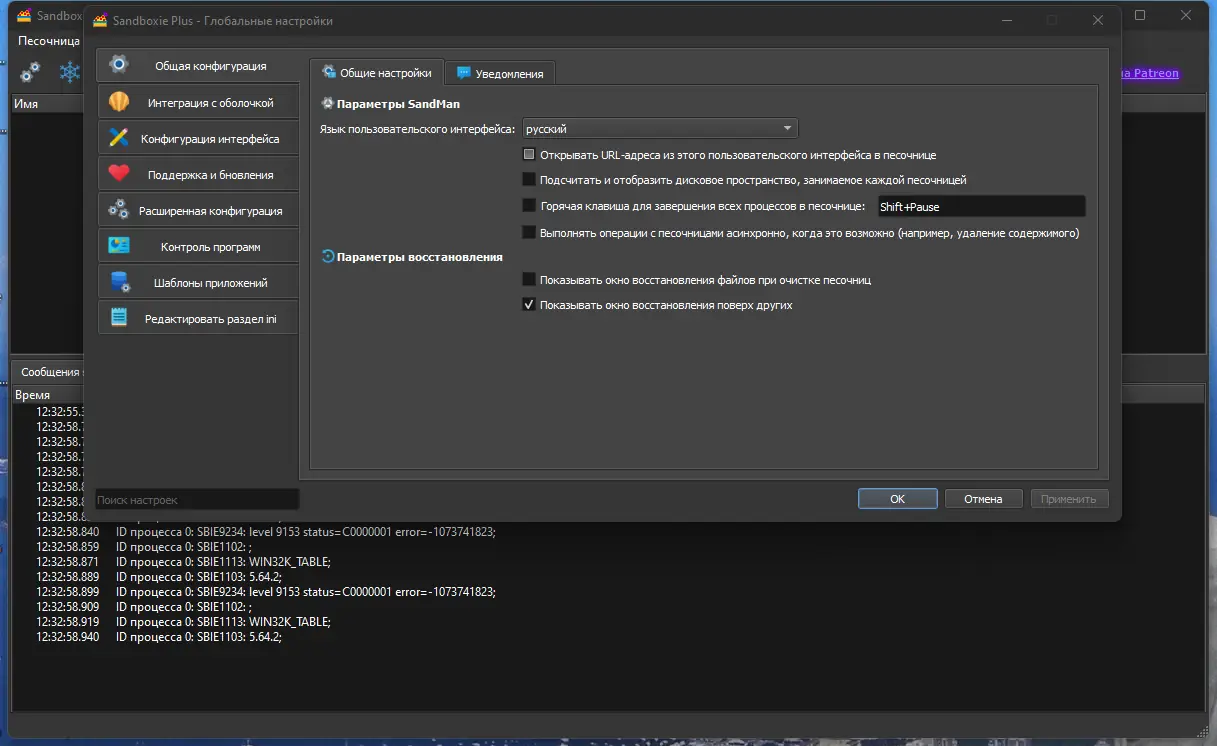The height and width of the screenshot is (746, 1217).
Task: Enable Подсчитать дисковое пространство checkbox
Action: (x=529, y=180)
